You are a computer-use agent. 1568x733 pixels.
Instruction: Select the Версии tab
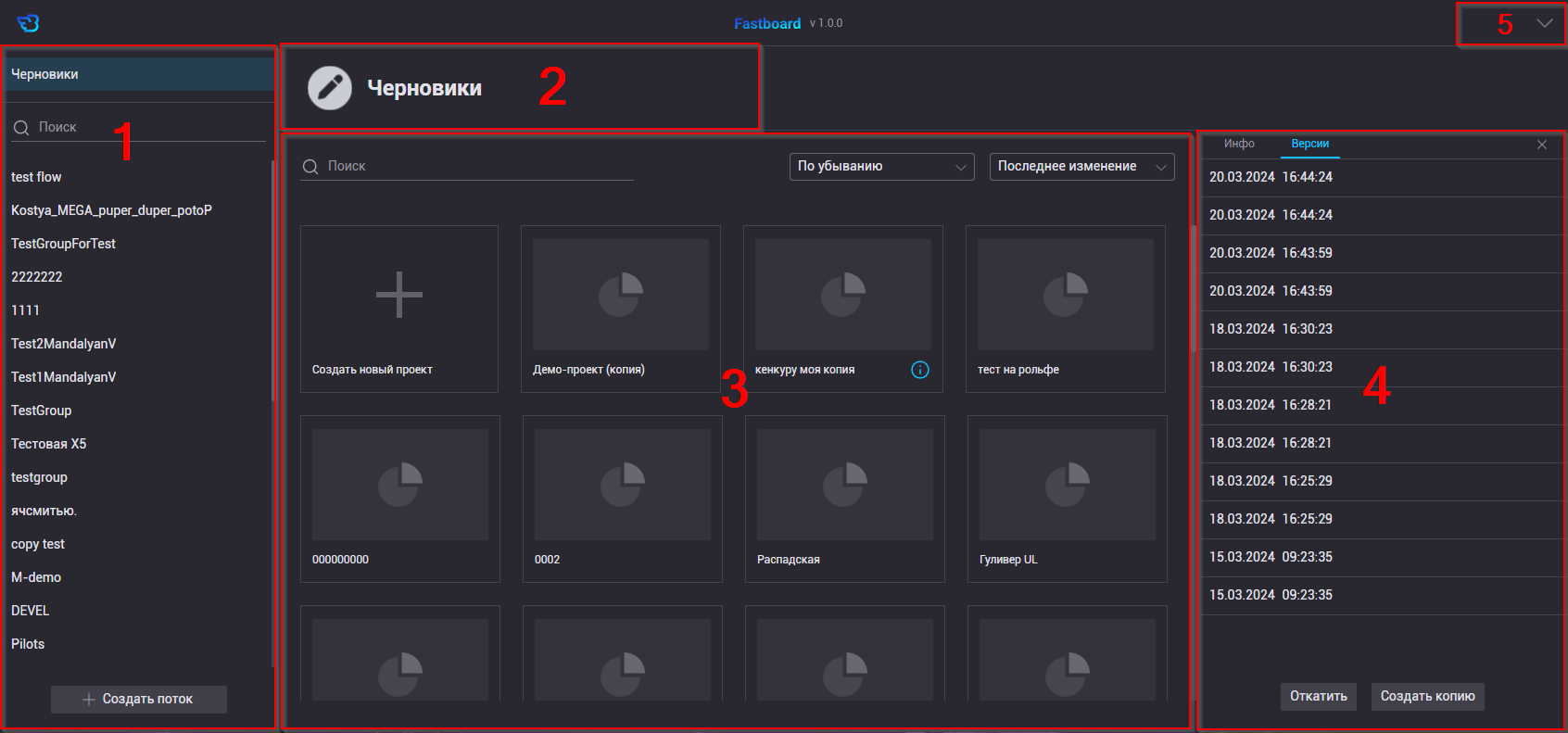point(1310,144)
